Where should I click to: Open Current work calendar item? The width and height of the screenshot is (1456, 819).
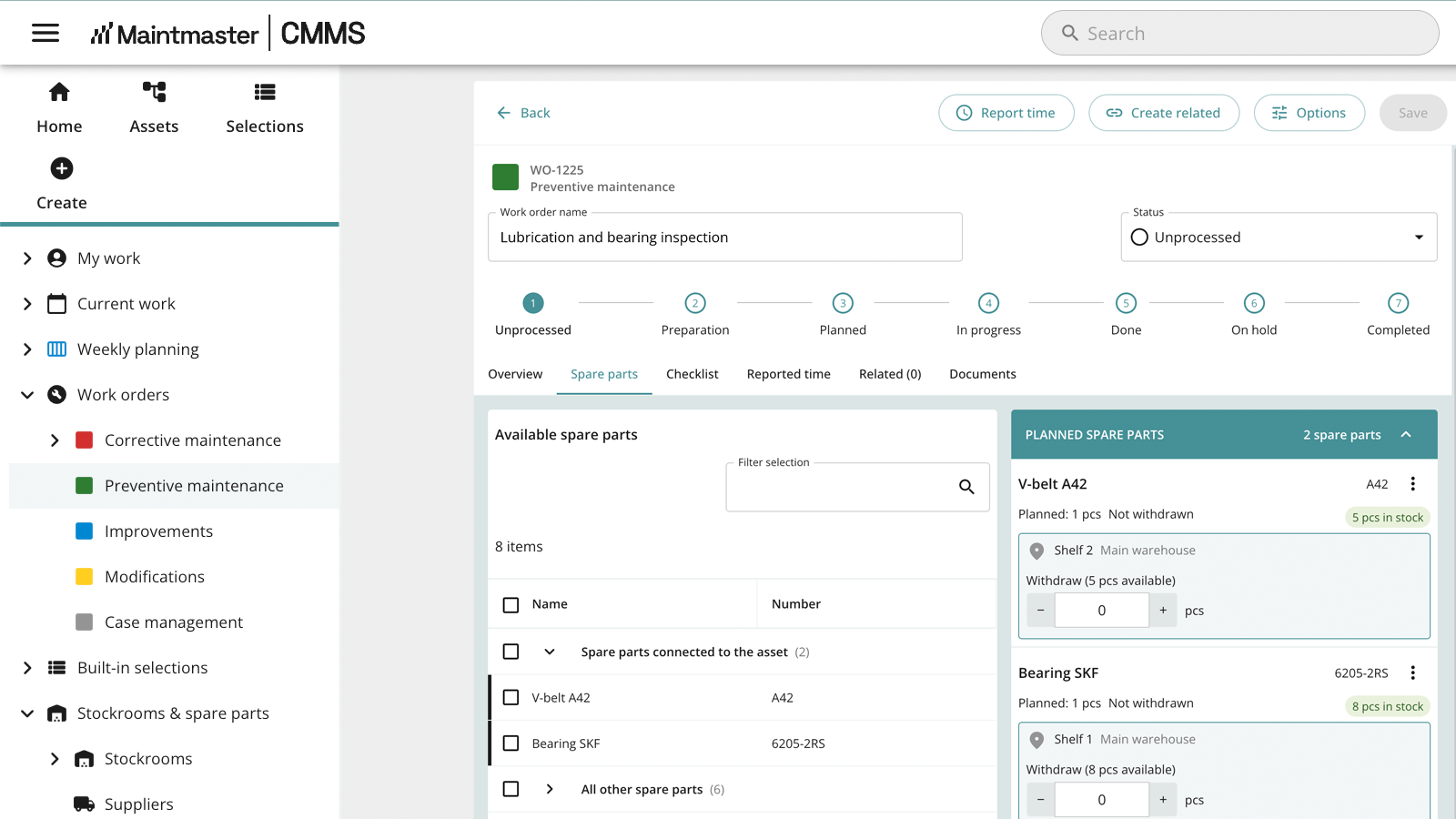click(126, 304)
